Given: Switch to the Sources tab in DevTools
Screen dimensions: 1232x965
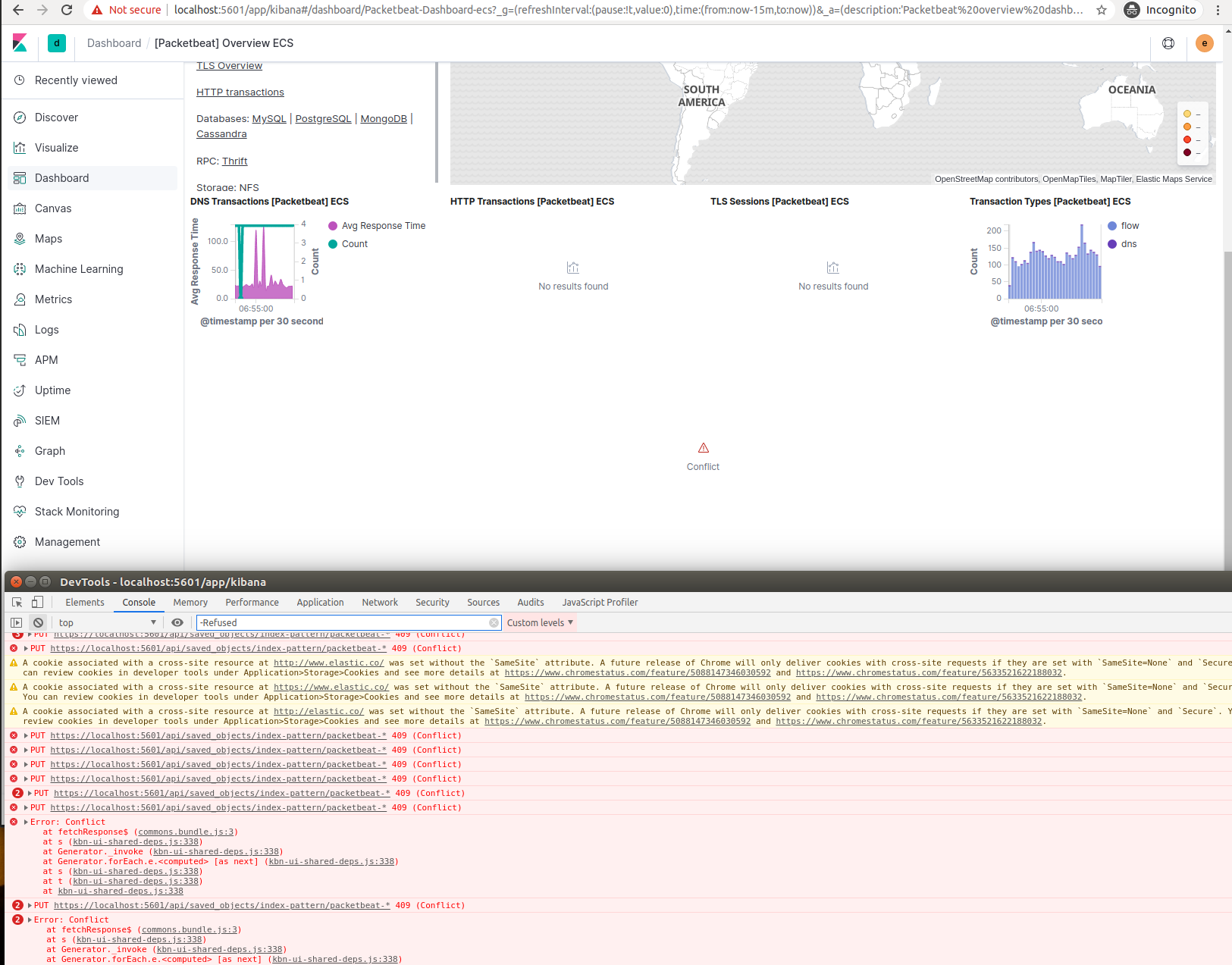Looking at the screenshot, I should tap(483, 602).
